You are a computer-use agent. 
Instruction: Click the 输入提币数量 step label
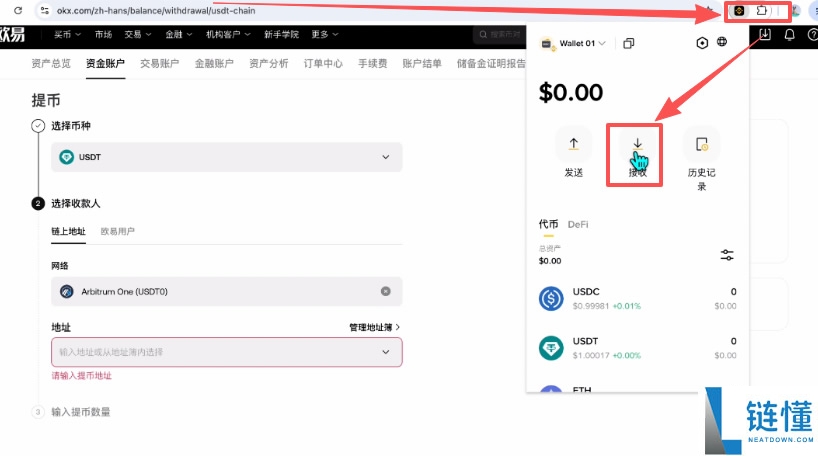click(x=81, y=412)
